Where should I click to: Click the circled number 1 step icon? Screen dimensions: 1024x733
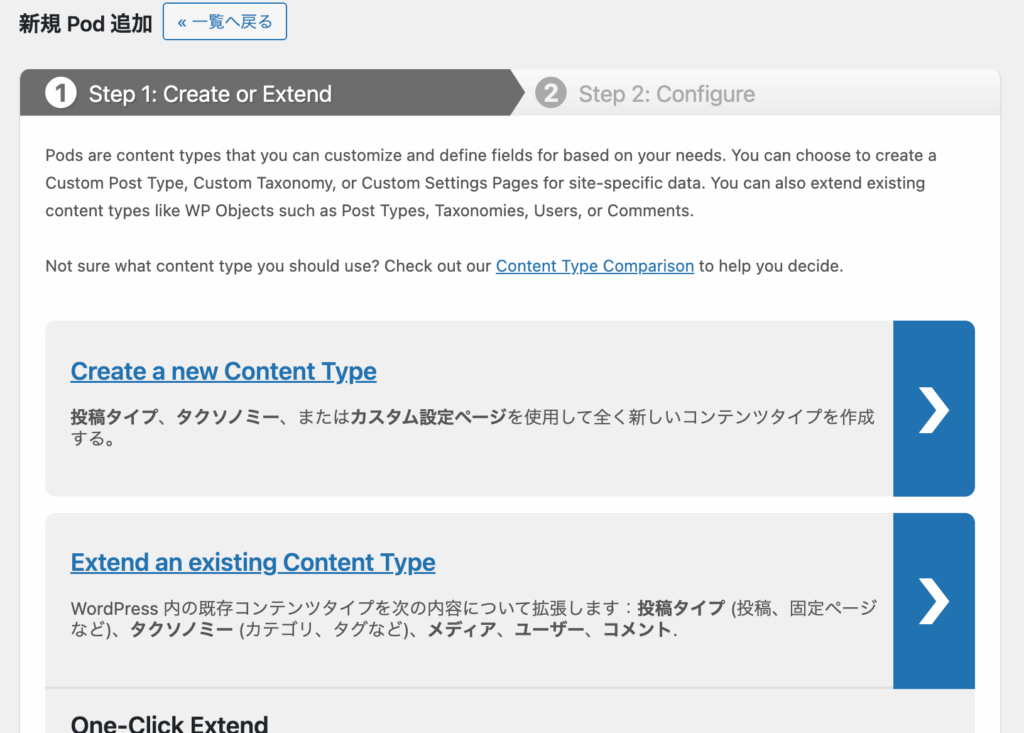point(61,94)
